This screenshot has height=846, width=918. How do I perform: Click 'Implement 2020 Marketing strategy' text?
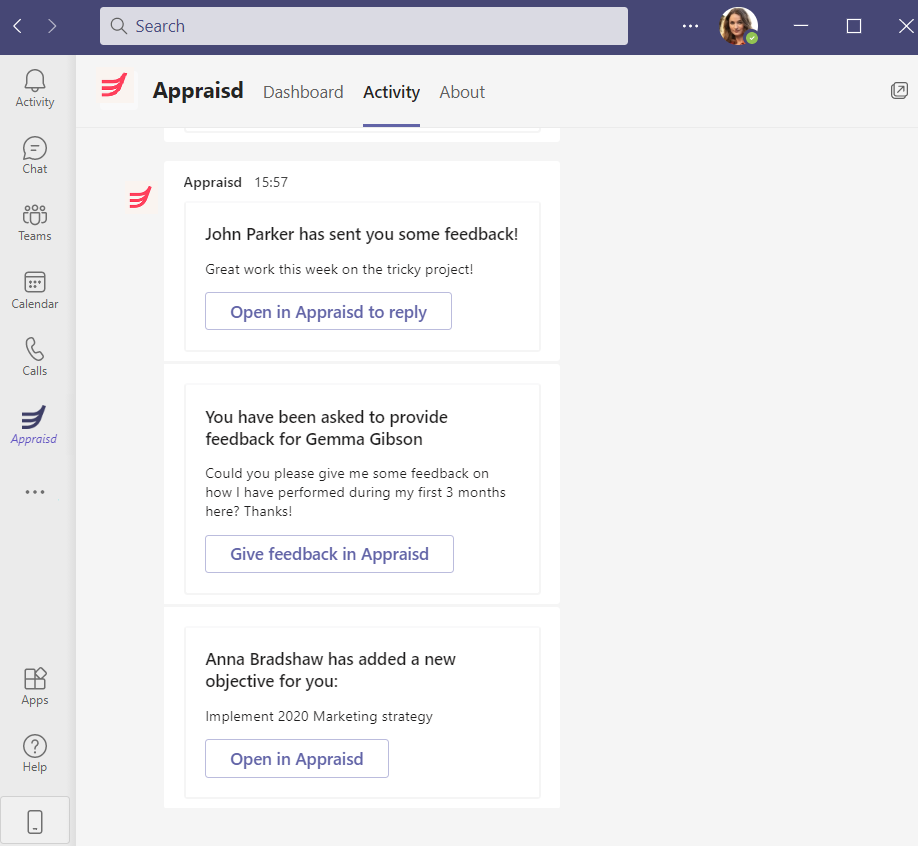(x=319, y=716)
